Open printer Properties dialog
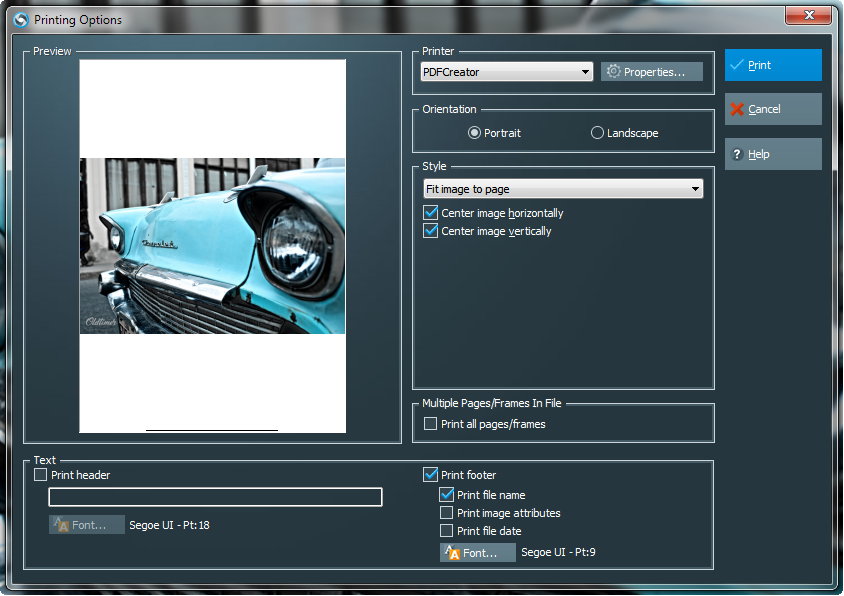Viewport: 844px width, 596px height. coord(652,72)
